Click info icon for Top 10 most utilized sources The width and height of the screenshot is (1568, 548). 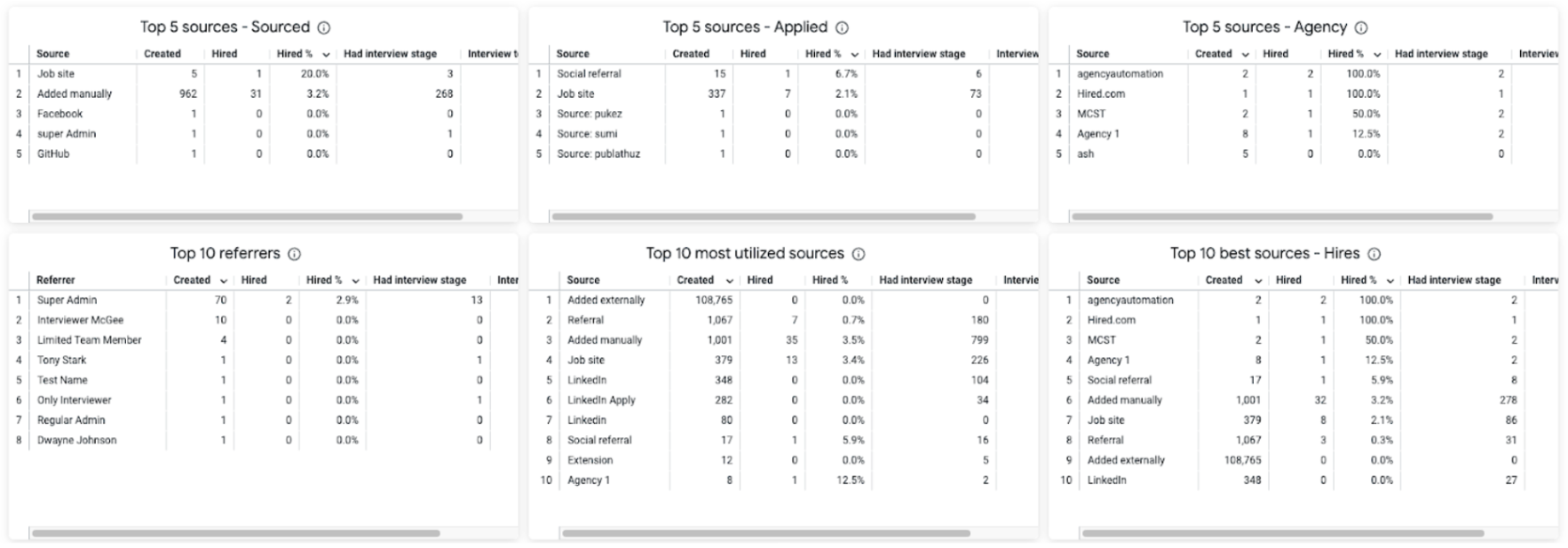click(x=859, y=254)
